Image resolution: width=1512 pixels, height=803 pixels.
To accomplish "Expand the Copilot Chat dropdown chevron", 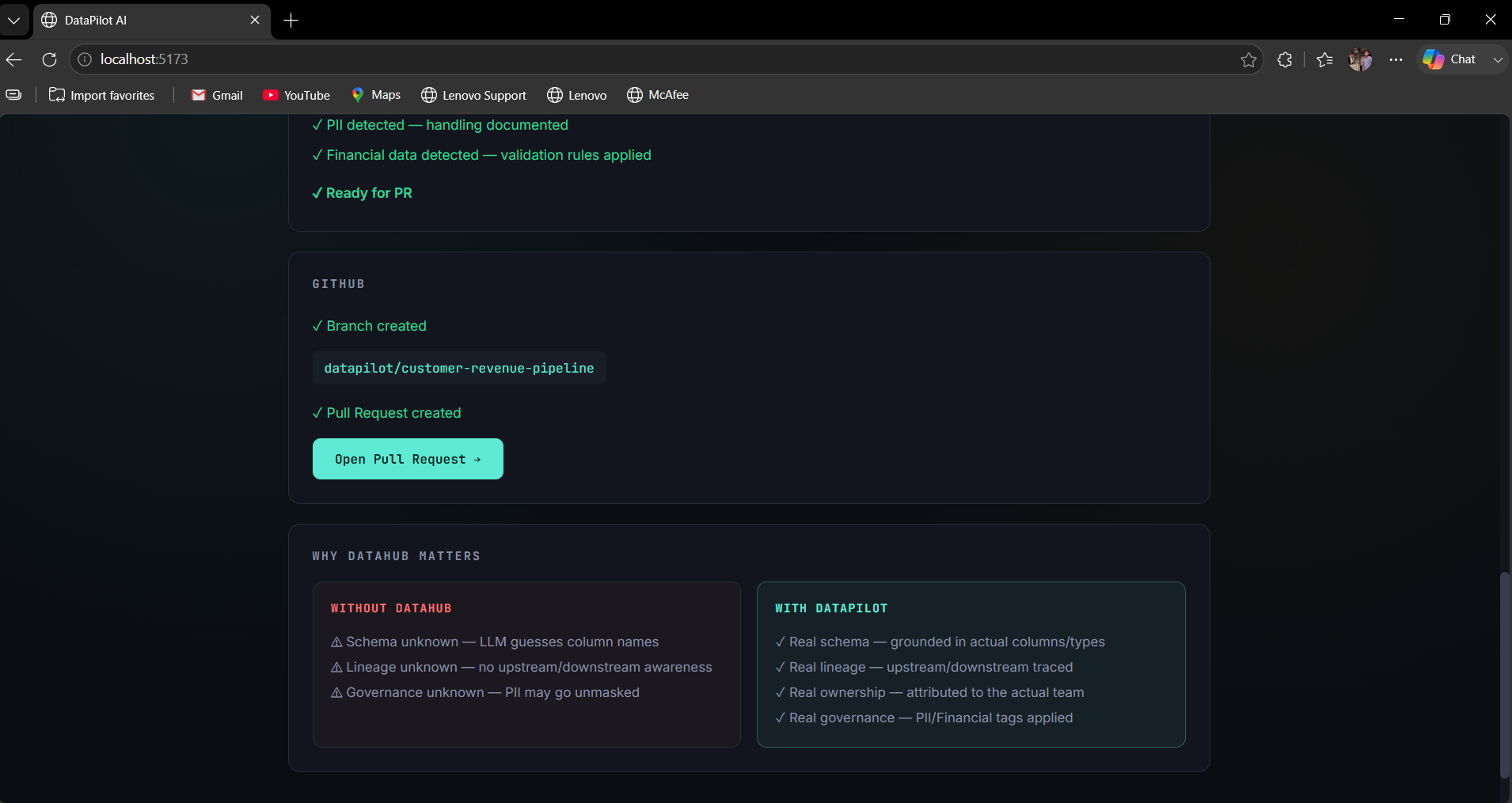I will click(x=1497, y=59).
